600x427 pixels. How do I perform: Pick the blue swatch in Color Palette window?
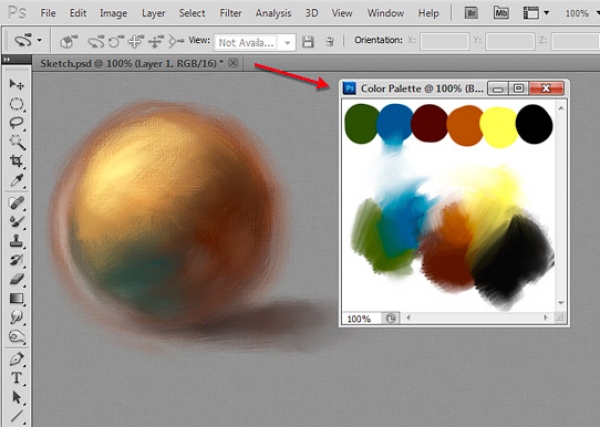395,122
